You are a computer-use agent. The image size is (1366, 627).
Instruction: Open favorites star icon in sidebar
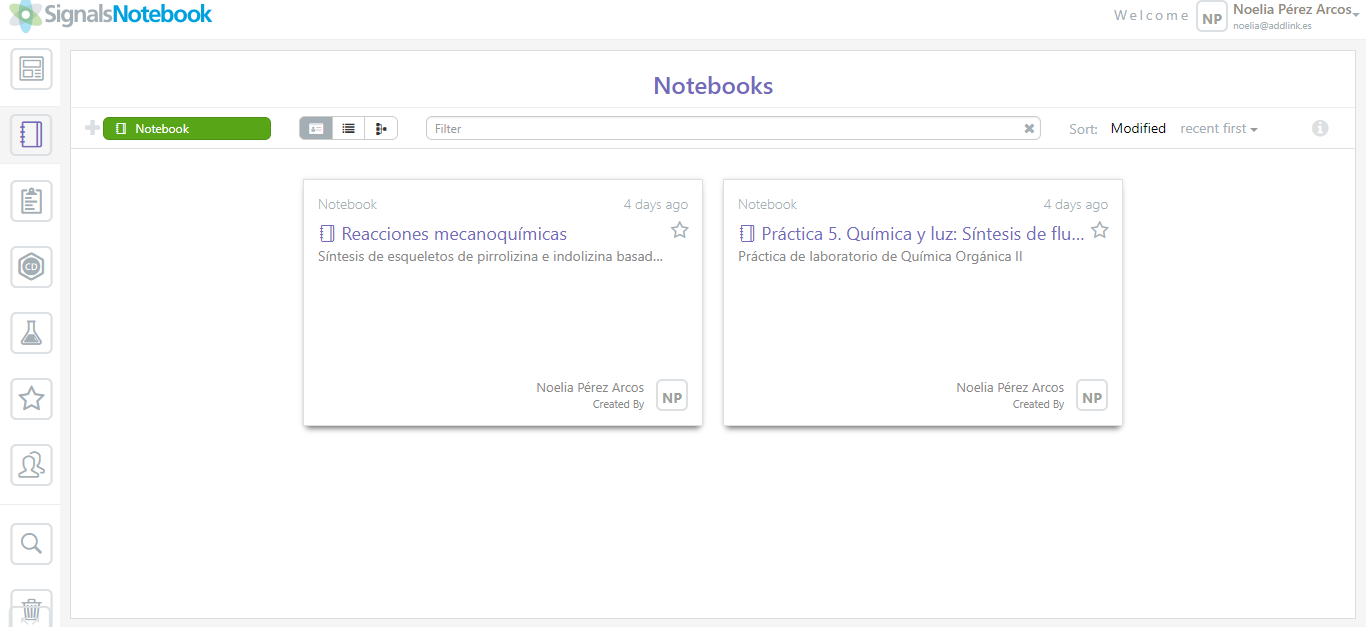coord(31,399)
